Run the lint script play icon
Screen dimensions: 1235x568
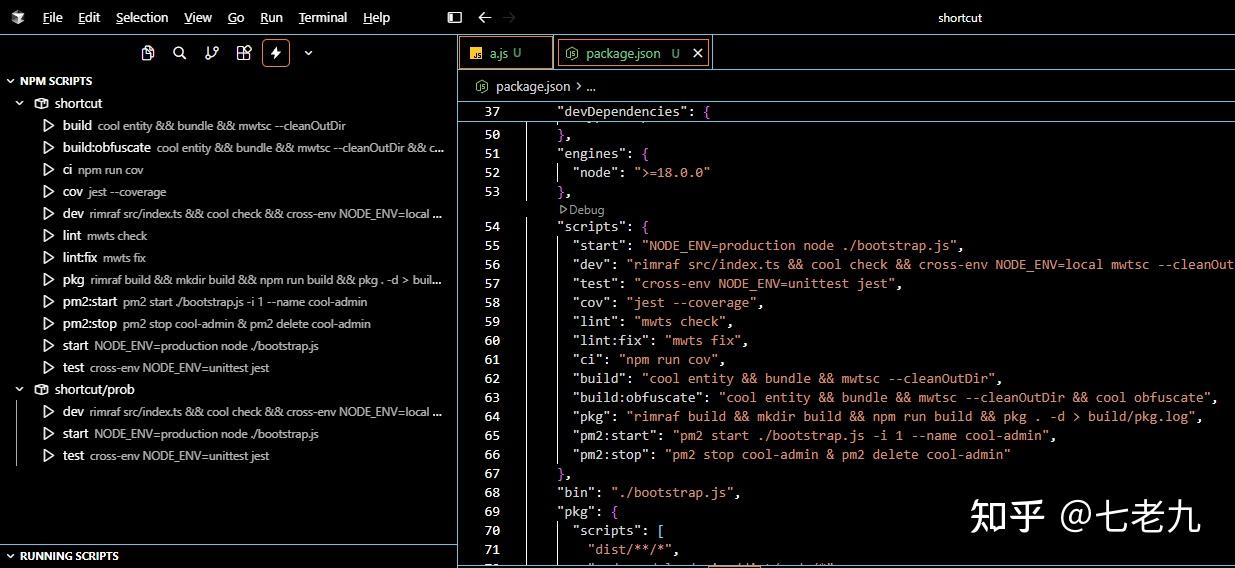tap(48, 236)
